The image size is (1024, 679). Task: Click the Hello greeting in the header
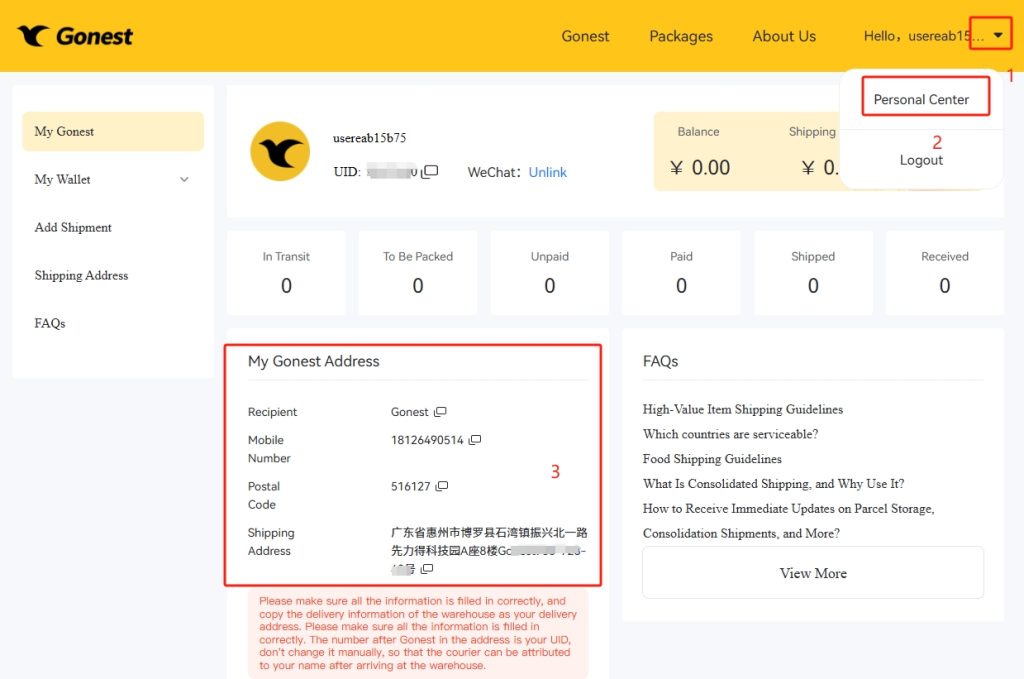923,36
